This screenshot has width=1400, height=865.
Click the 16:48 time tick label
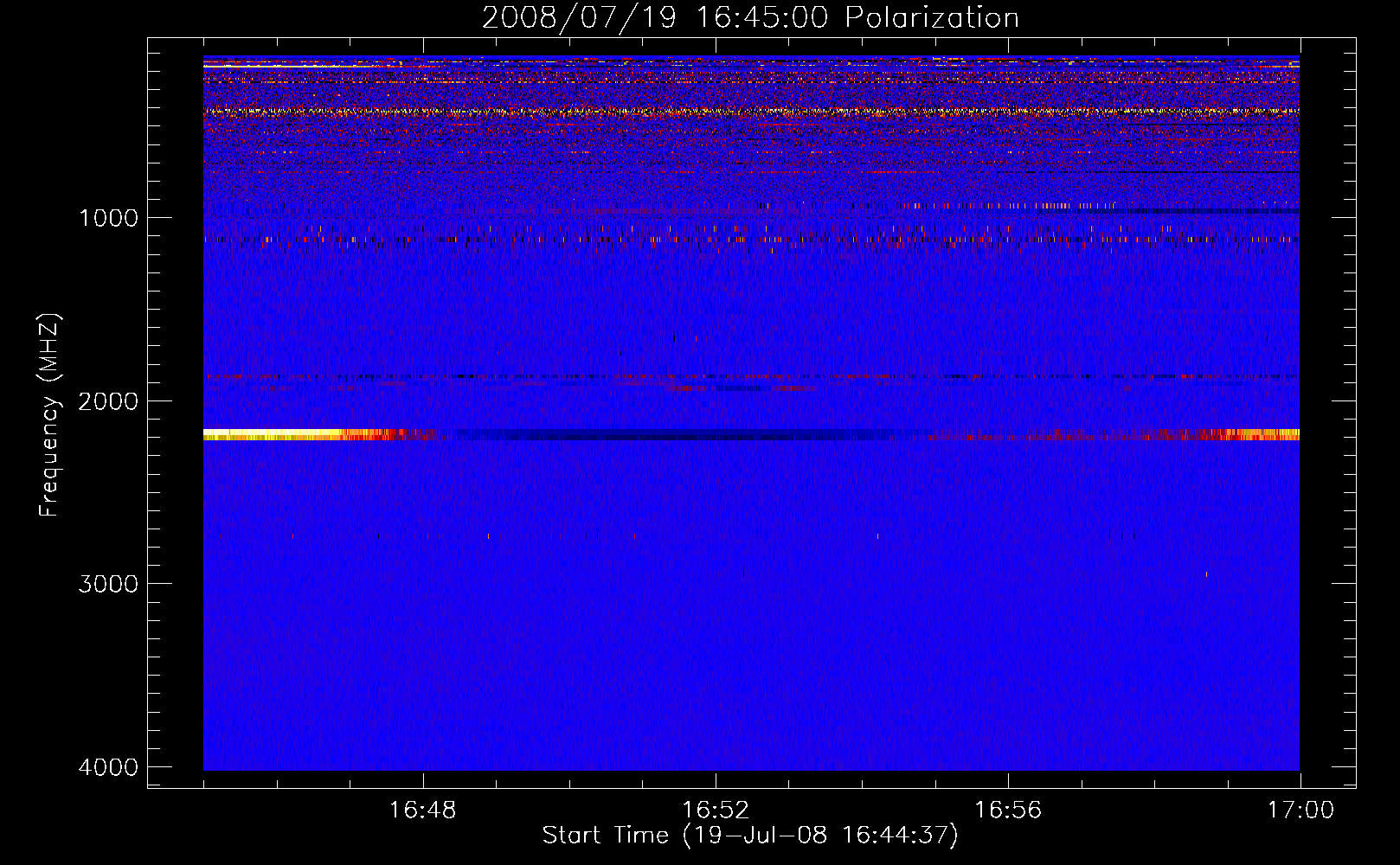click(423, 811)
